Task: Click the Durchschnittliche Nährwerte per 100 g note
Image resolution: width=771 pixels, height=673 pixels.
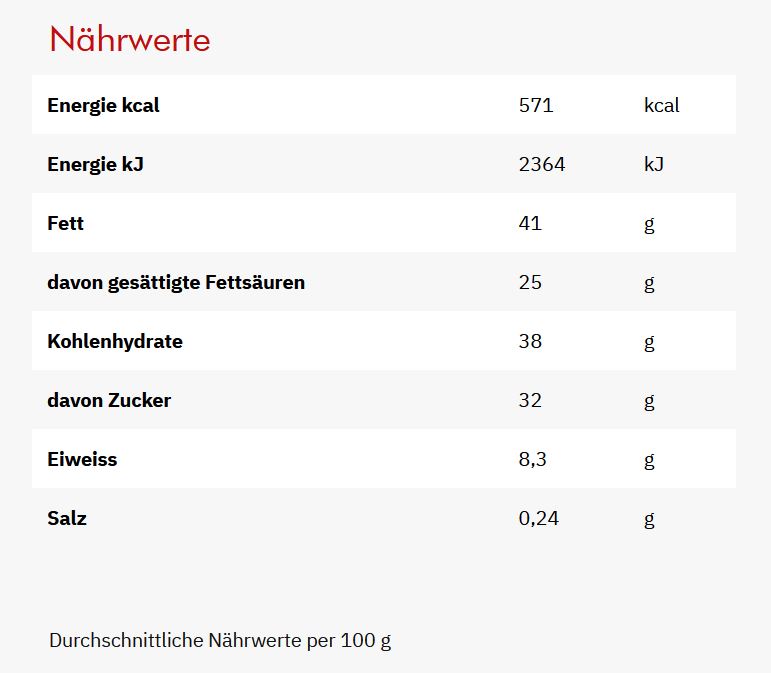Action: [220, 641]
